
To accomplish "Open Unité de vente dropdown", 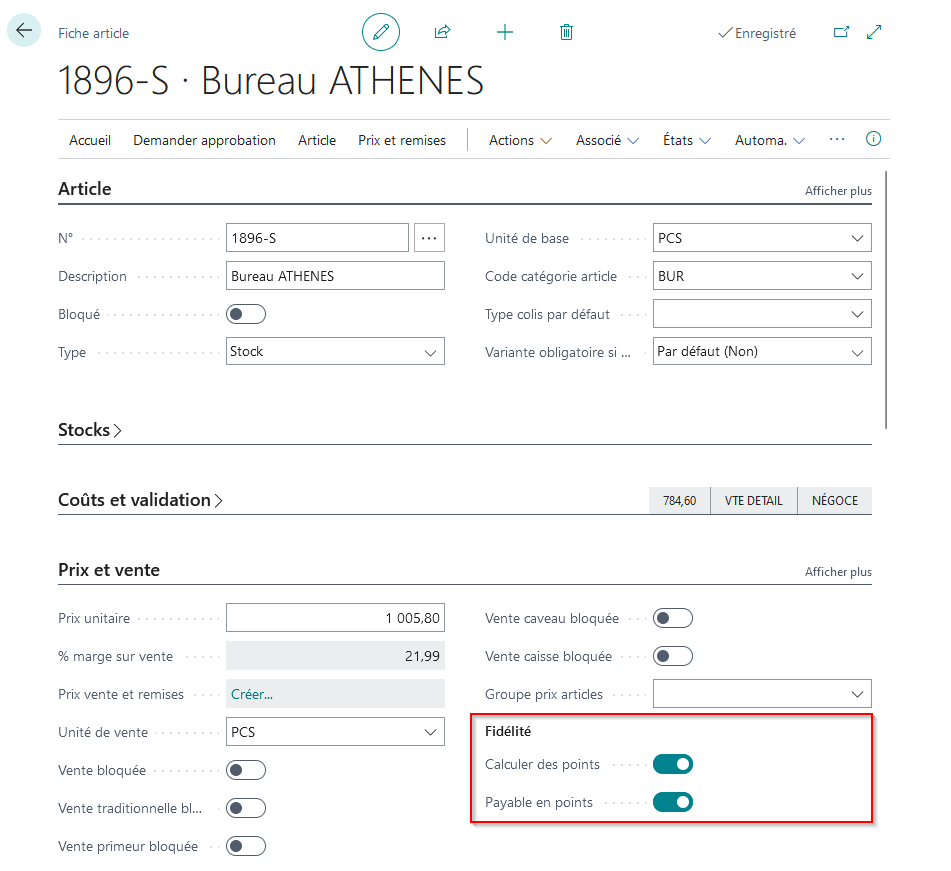I will tap(335, 732).
